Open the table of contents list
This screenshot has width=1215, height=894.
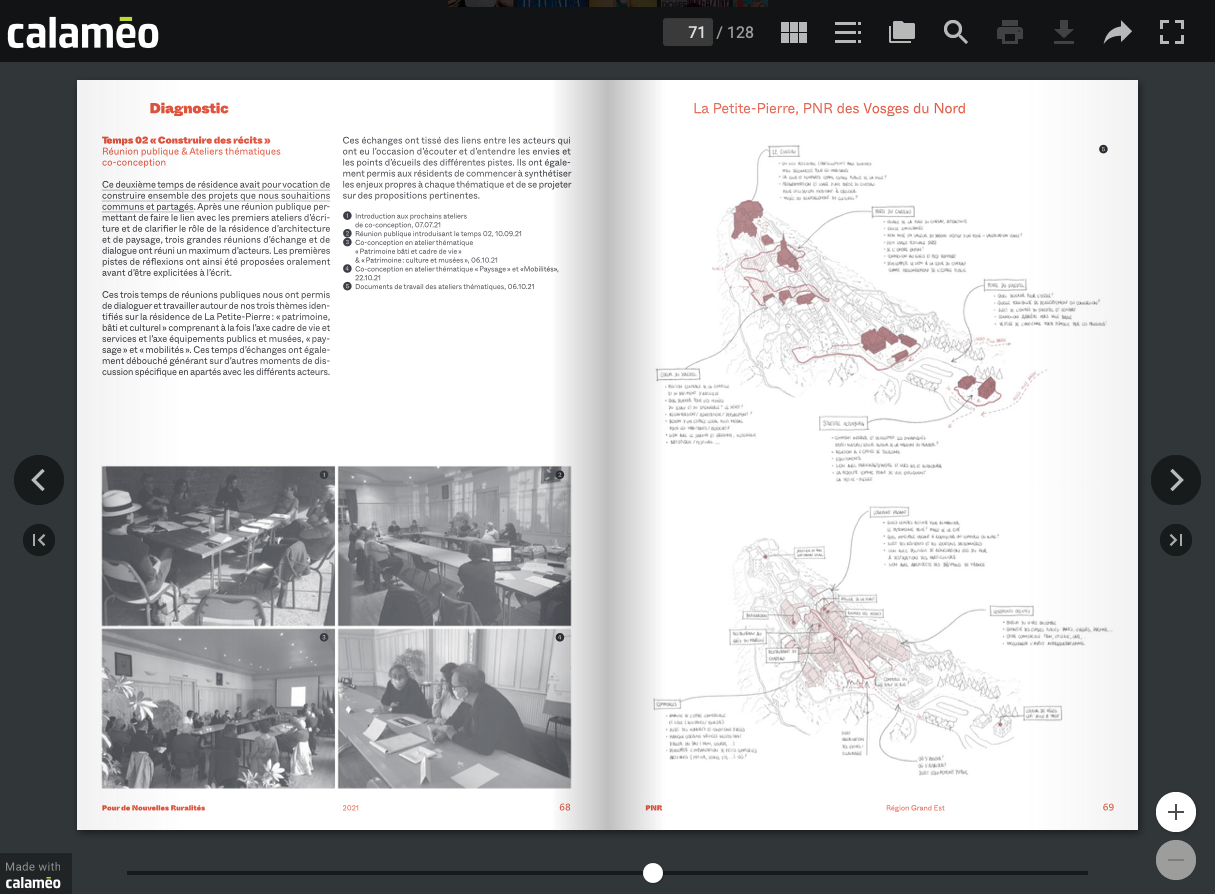pyautogui.click(x=848, y=32)
